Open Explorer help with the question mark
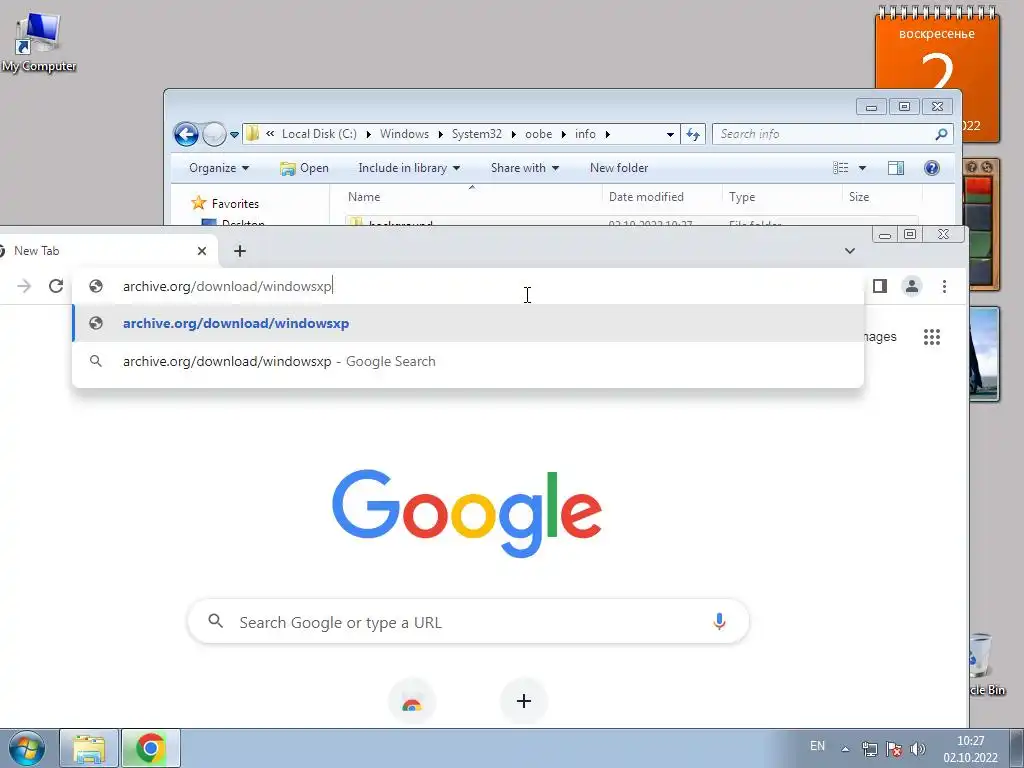Viewport: 1024px width, 768px height. (x=932, y=168)
